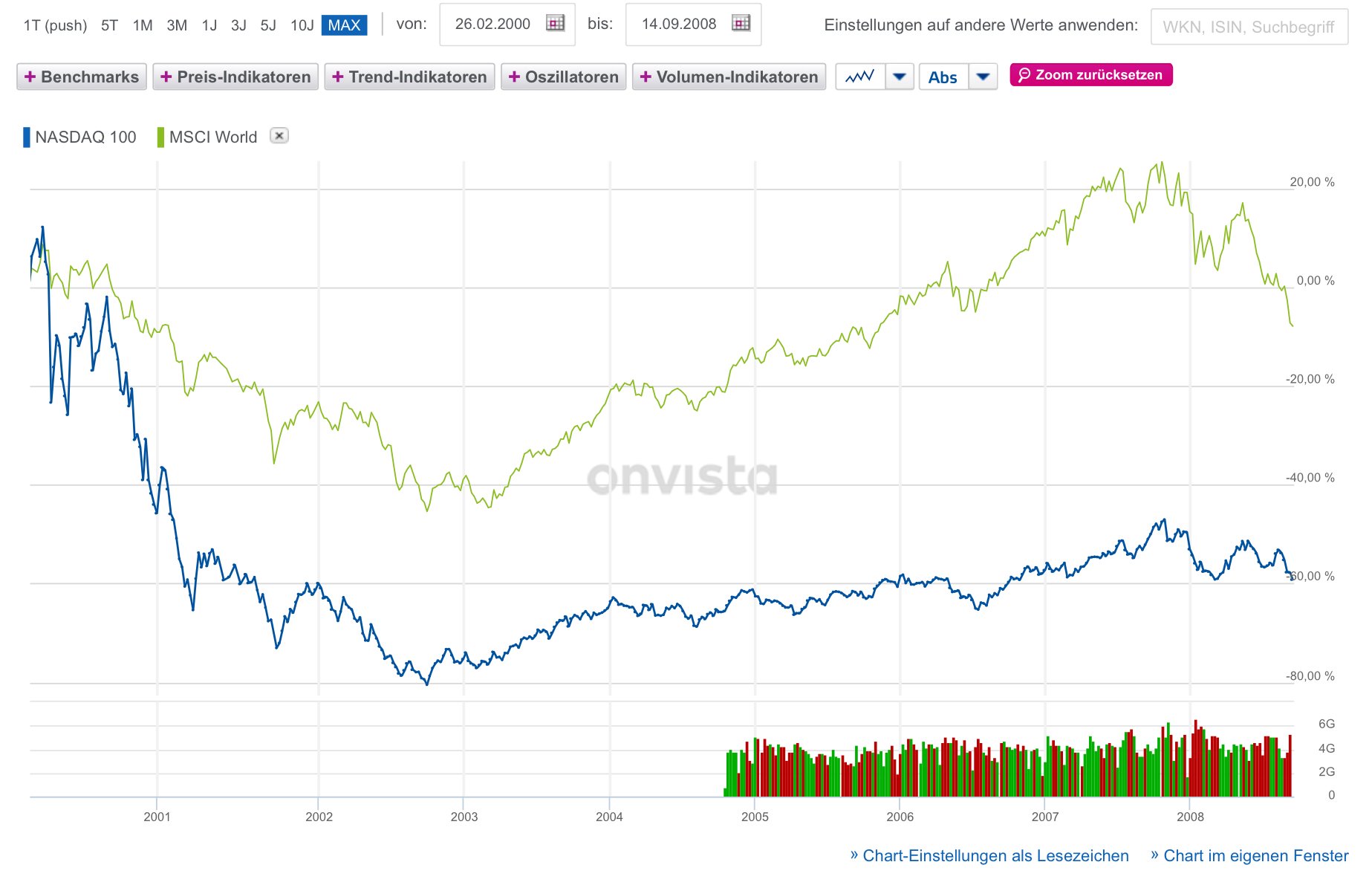Open Volumen-Indikatoren options

coord(729,77)
